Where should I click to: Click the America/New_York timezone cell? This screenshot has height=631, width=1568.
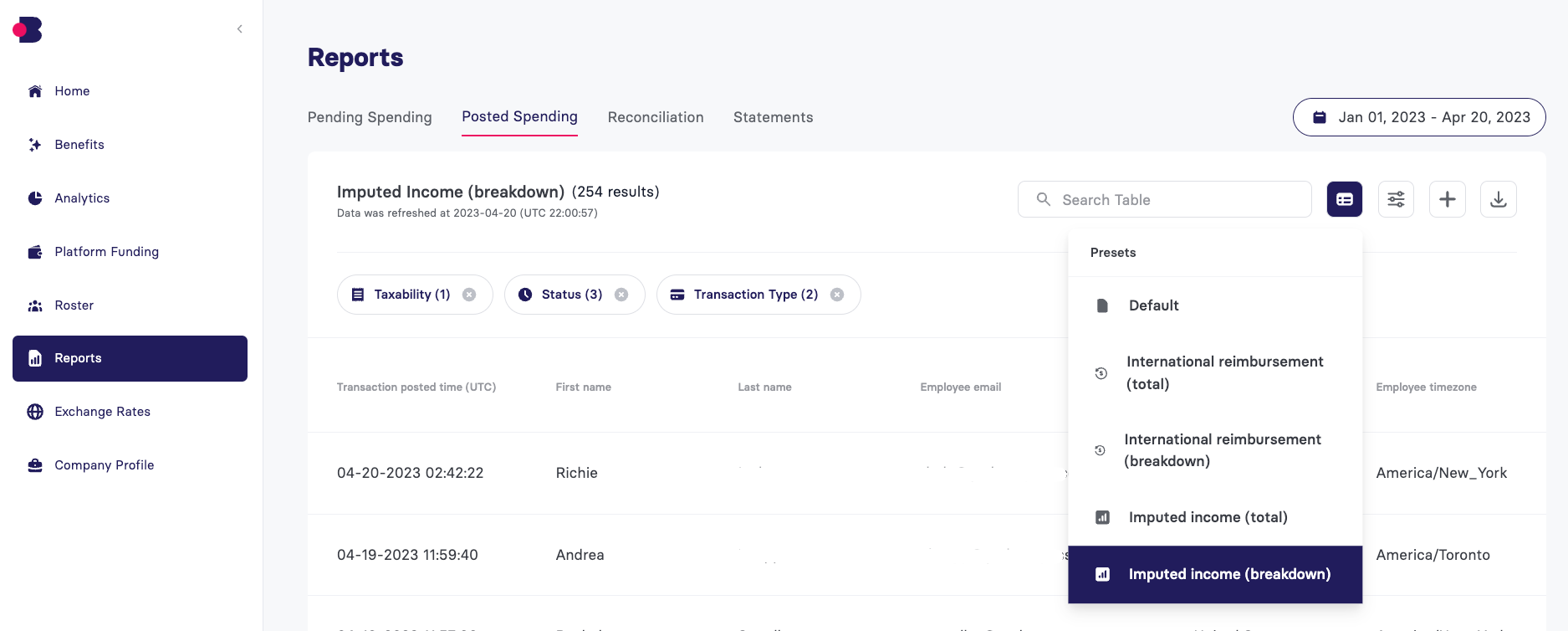coord(1442,473)
